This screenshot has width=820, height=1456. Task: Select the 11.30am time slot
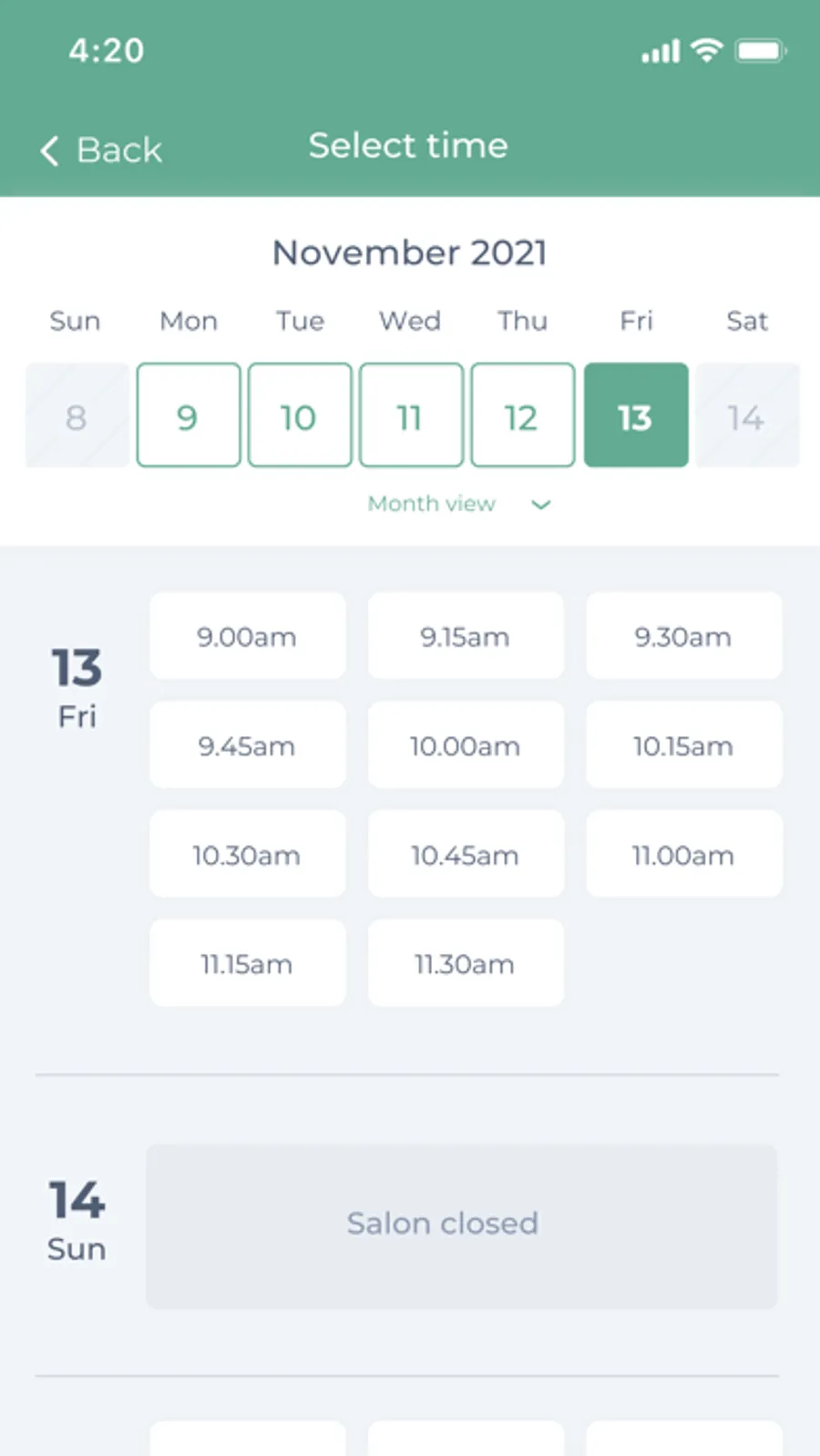pos(466,963)
